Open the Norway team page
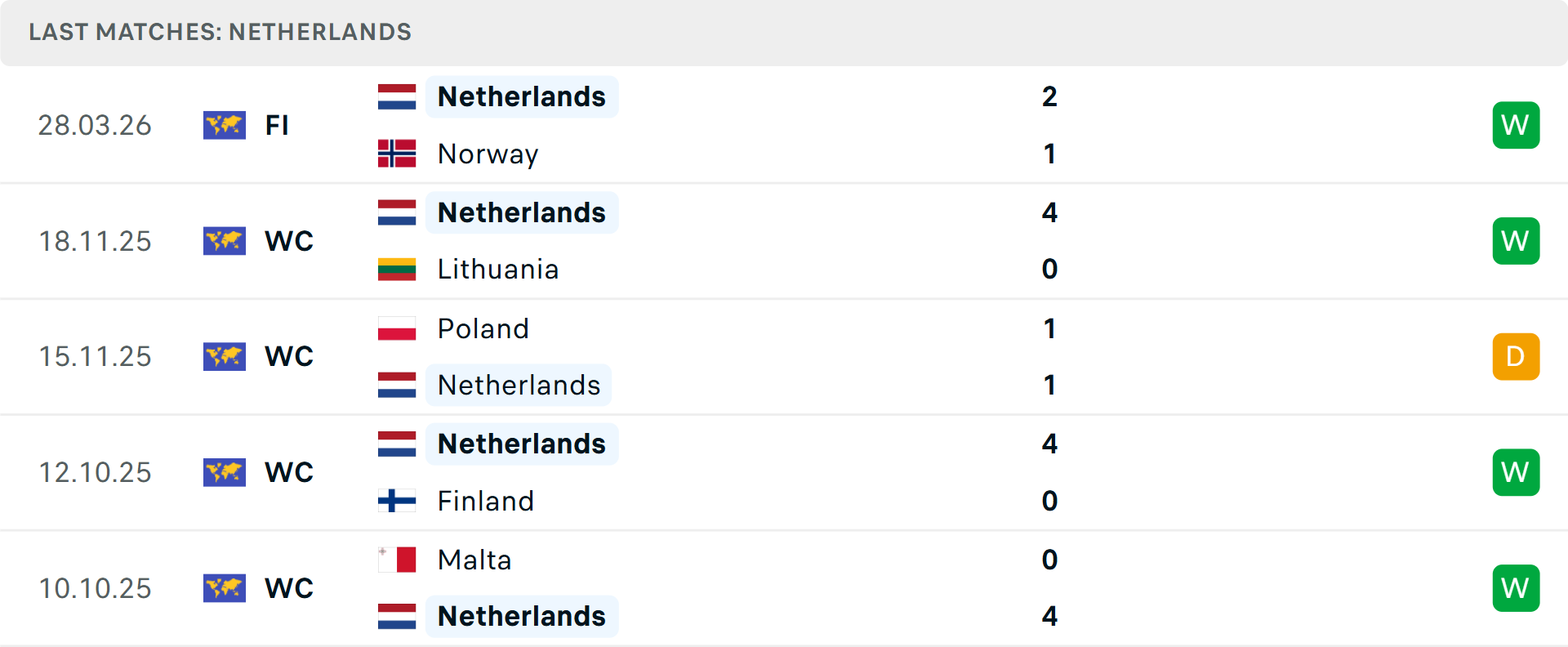 coord(488,154)
